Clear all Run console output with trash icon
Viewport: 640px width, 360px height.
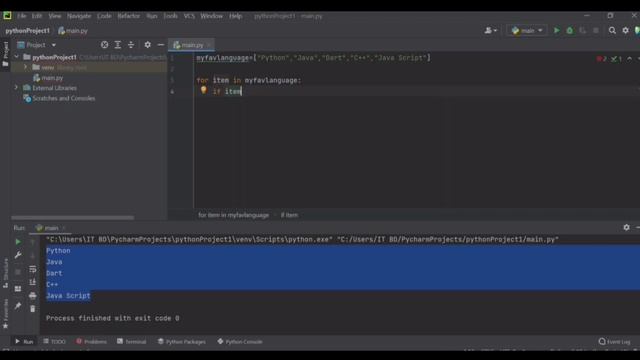tap(33, 309)
